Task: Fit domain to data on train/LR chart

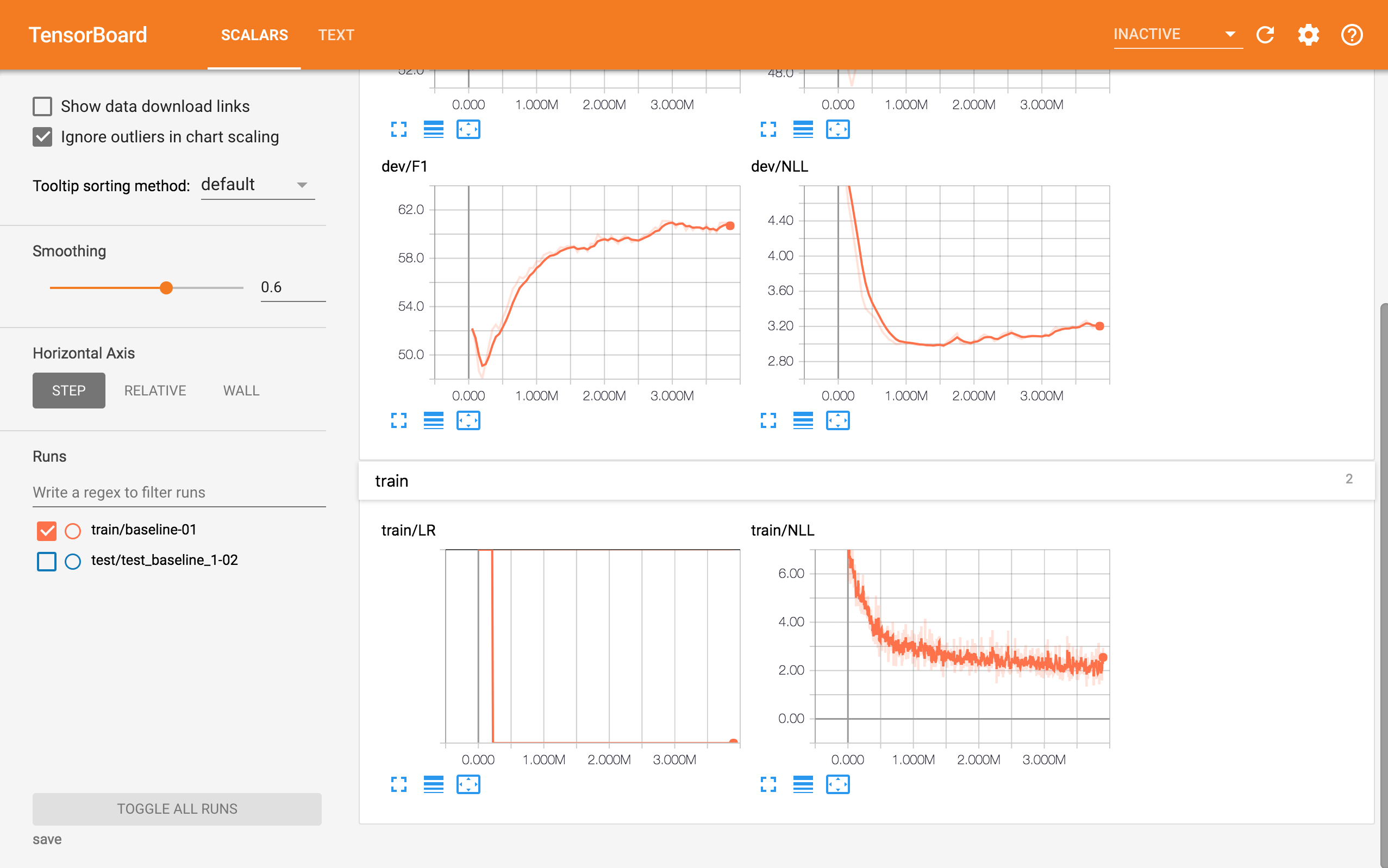Action: pyautogui.click(x=468, y=784)
